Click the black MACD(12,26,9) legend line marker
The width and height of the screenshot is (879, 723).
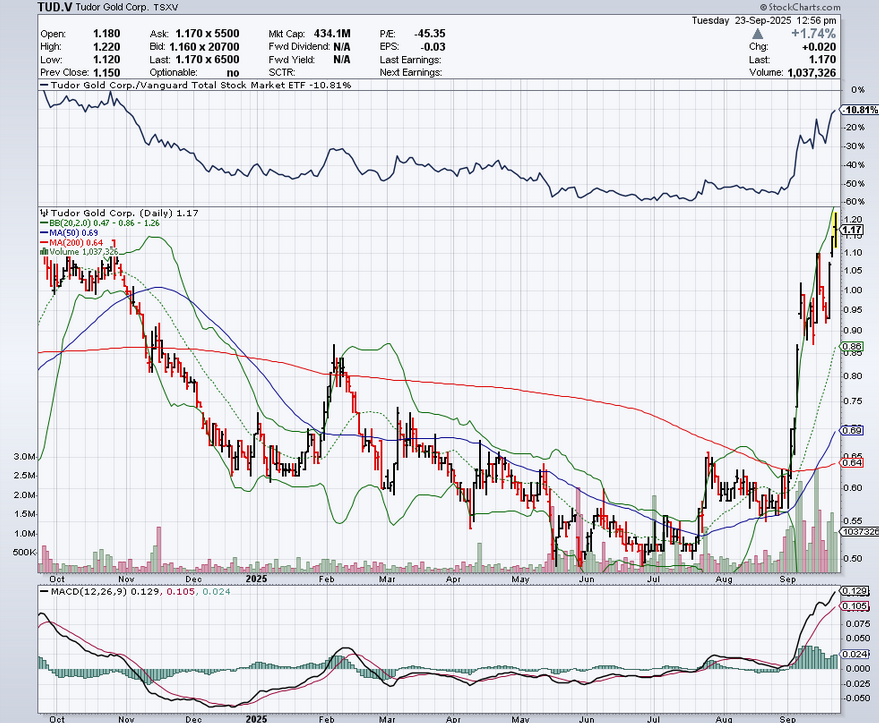point(41,591)
